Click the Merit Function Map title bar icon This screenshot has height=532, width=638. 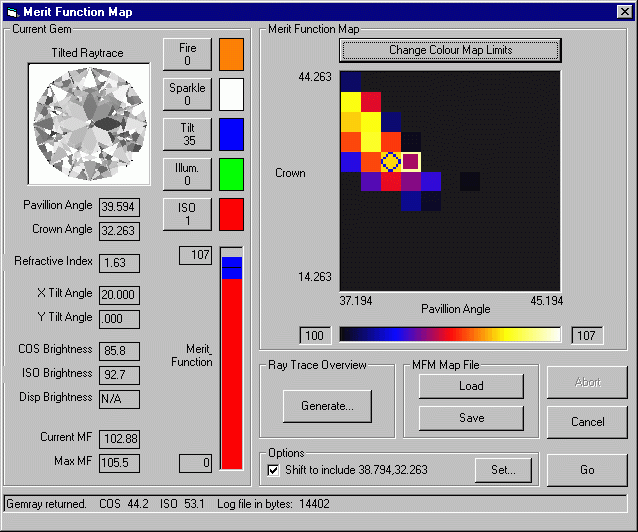pos(13,12)
